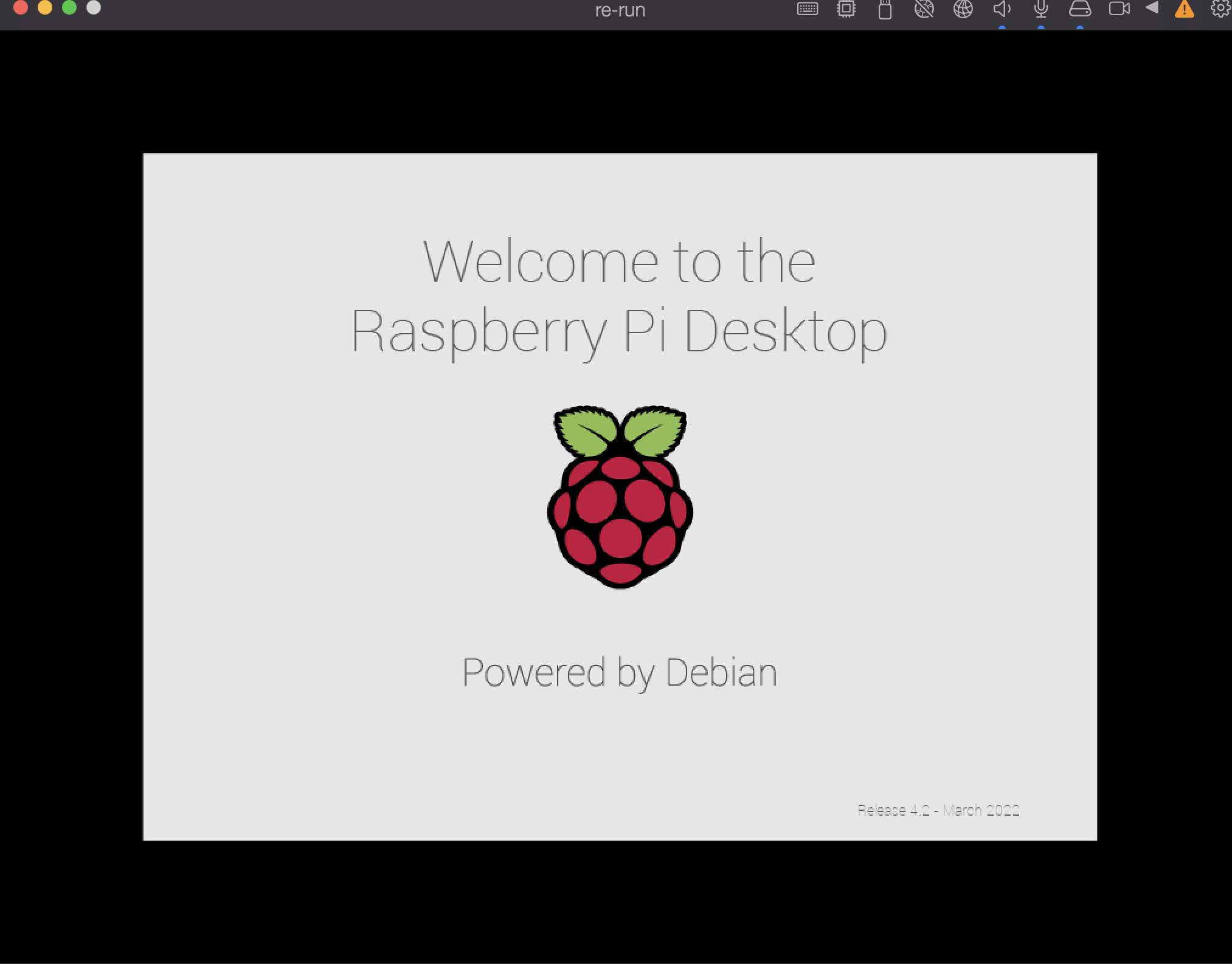The width and height of the screenshot is (1232, 964).
Task: Click the crossed-out globe icon
Action: pos(924,9)
